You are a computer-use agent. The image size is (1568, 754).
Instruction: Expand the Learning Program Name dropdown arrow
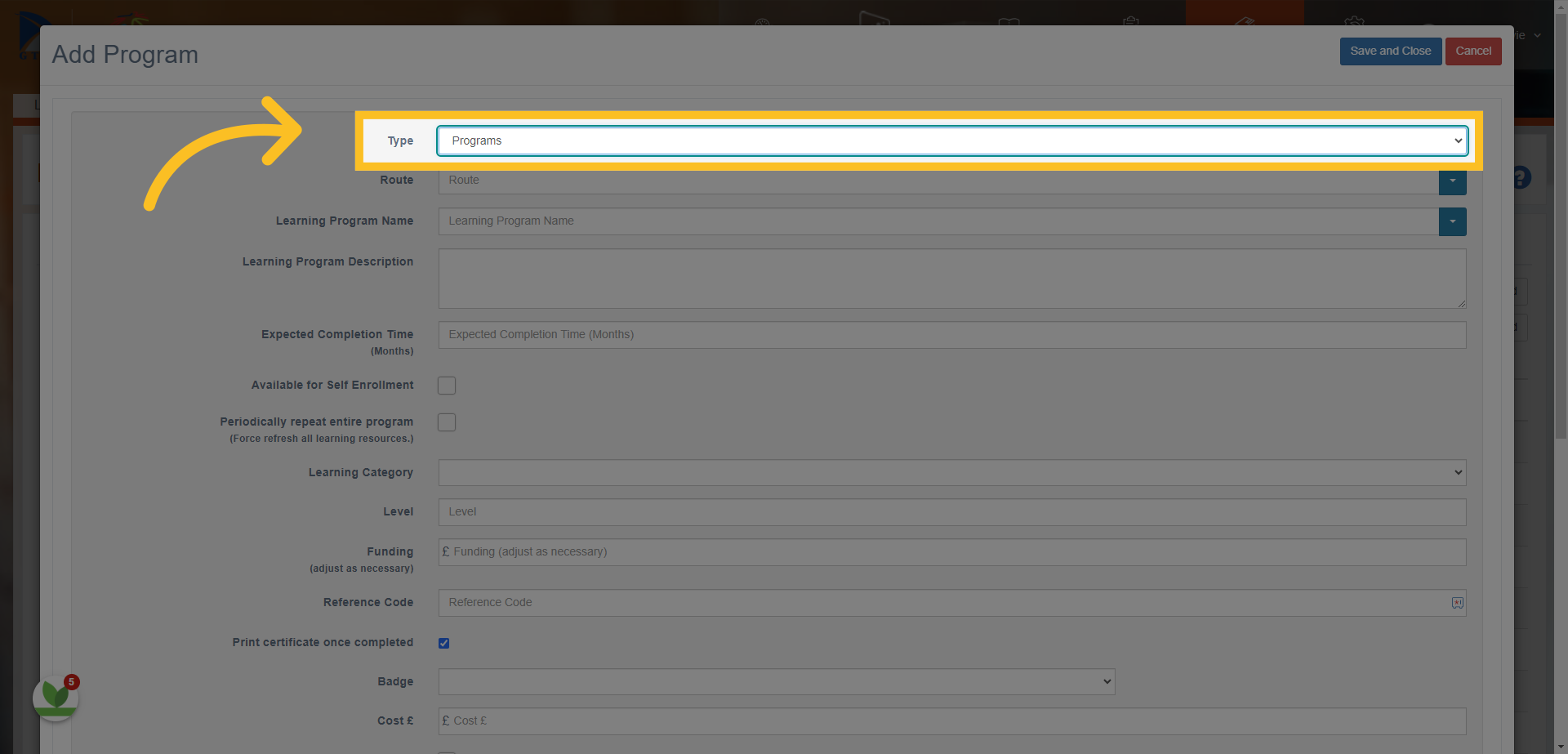coord(1452,221)
